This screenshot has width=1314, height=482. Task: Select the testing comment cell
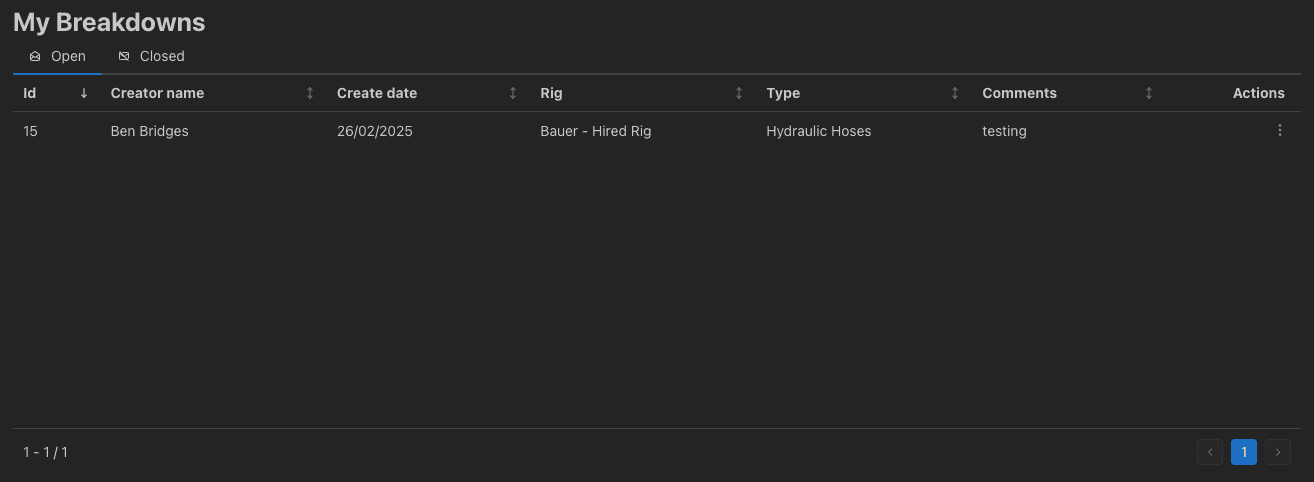[x=1004, y=131]
